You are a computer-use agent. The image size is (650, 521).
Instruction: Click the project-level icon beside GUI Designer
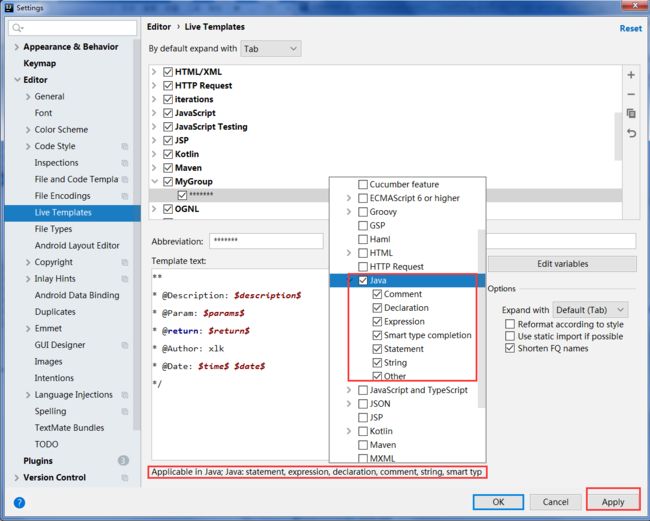click(124, 345)
